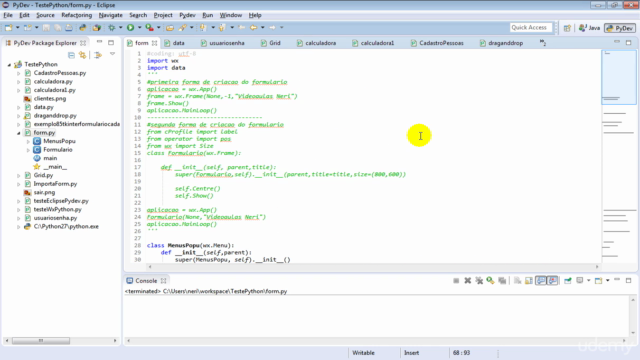Click the Open Console icon

click(598, 281)
